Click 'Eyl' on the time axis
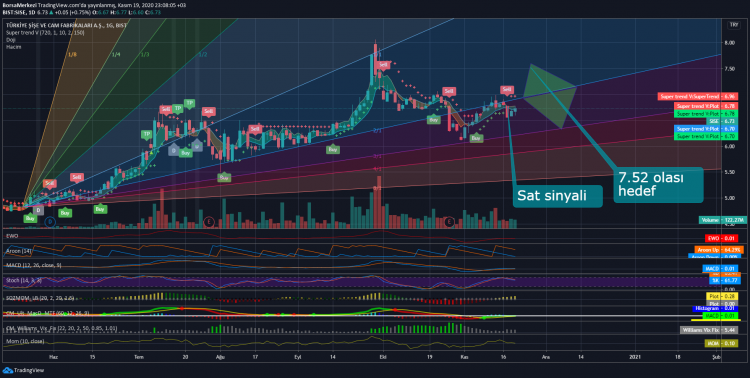 (x=298, y=356)
